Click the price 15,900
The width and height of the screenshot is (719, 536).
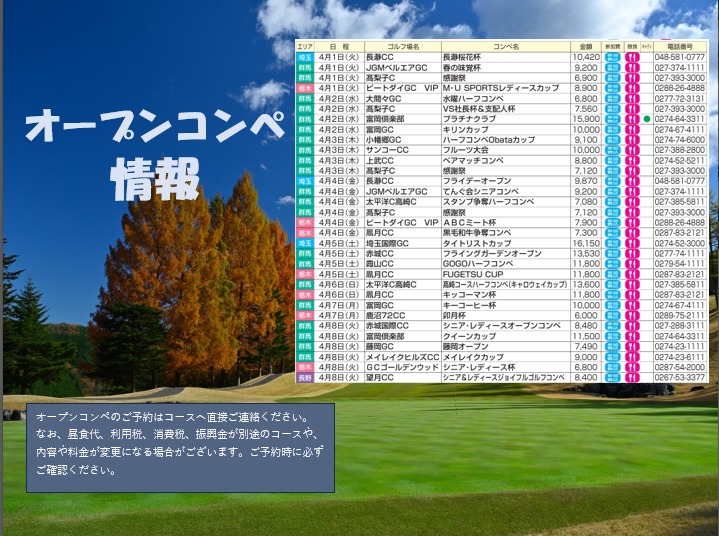pos(586,119)
